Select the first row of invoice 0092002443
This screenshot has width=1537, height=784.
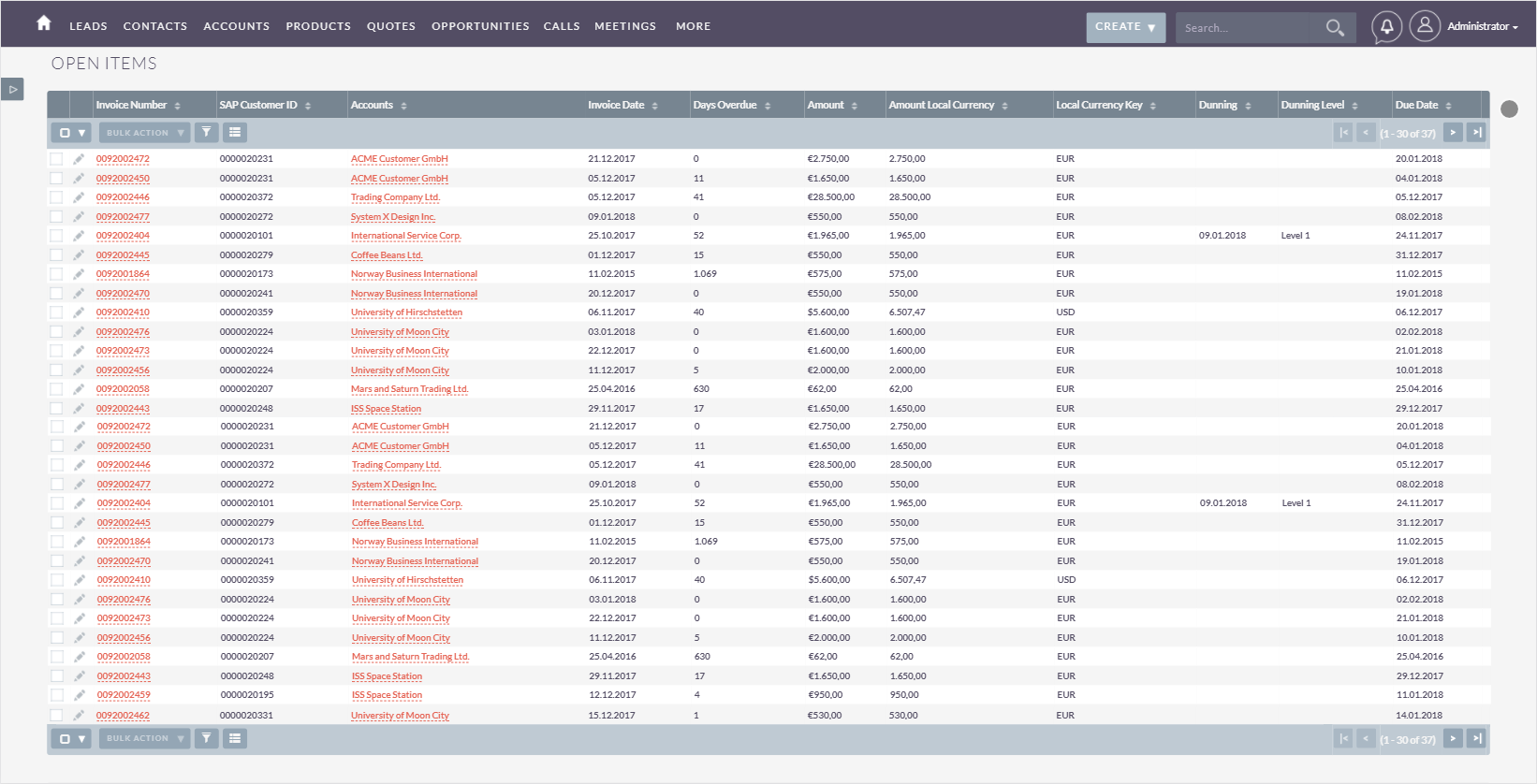click(56, 409)
